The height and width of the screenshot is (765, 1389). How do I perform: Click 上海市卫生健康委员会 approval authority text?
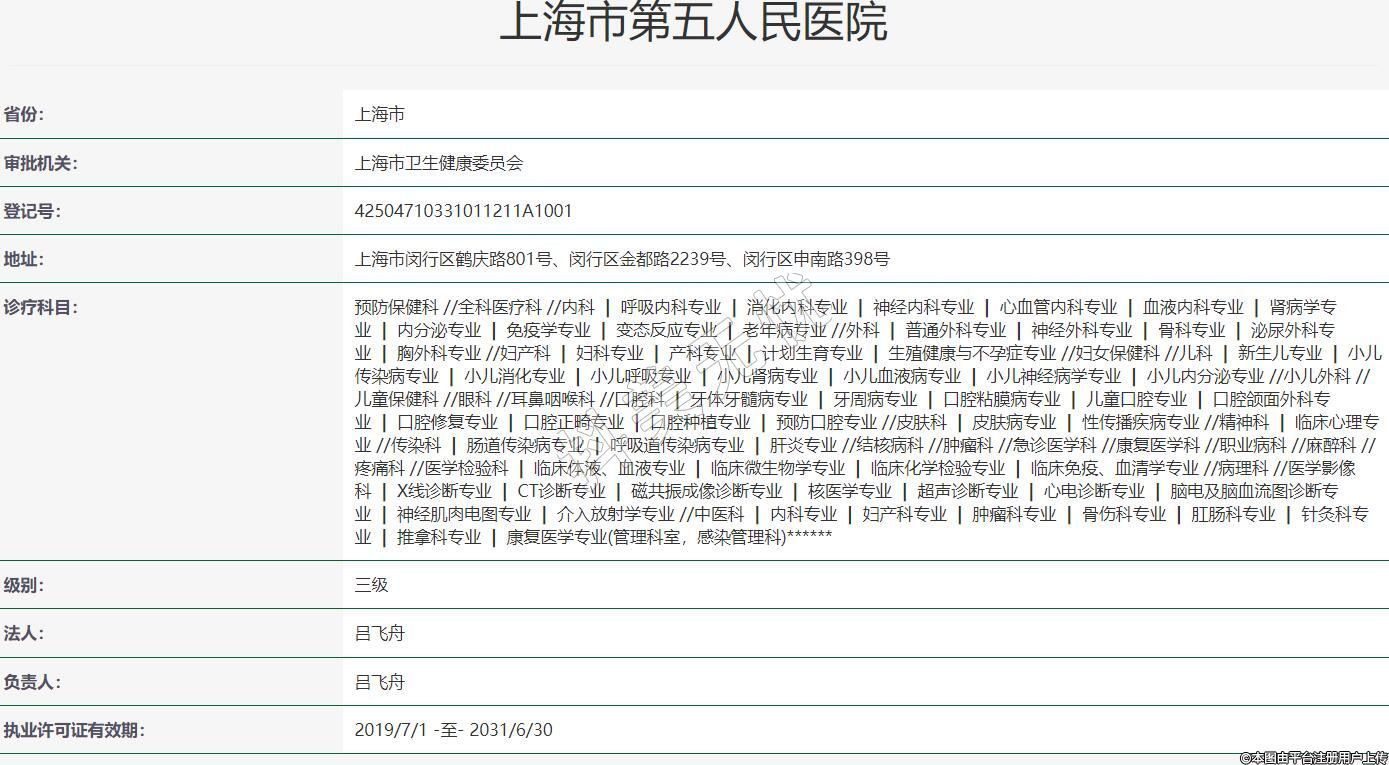[439, 163]
